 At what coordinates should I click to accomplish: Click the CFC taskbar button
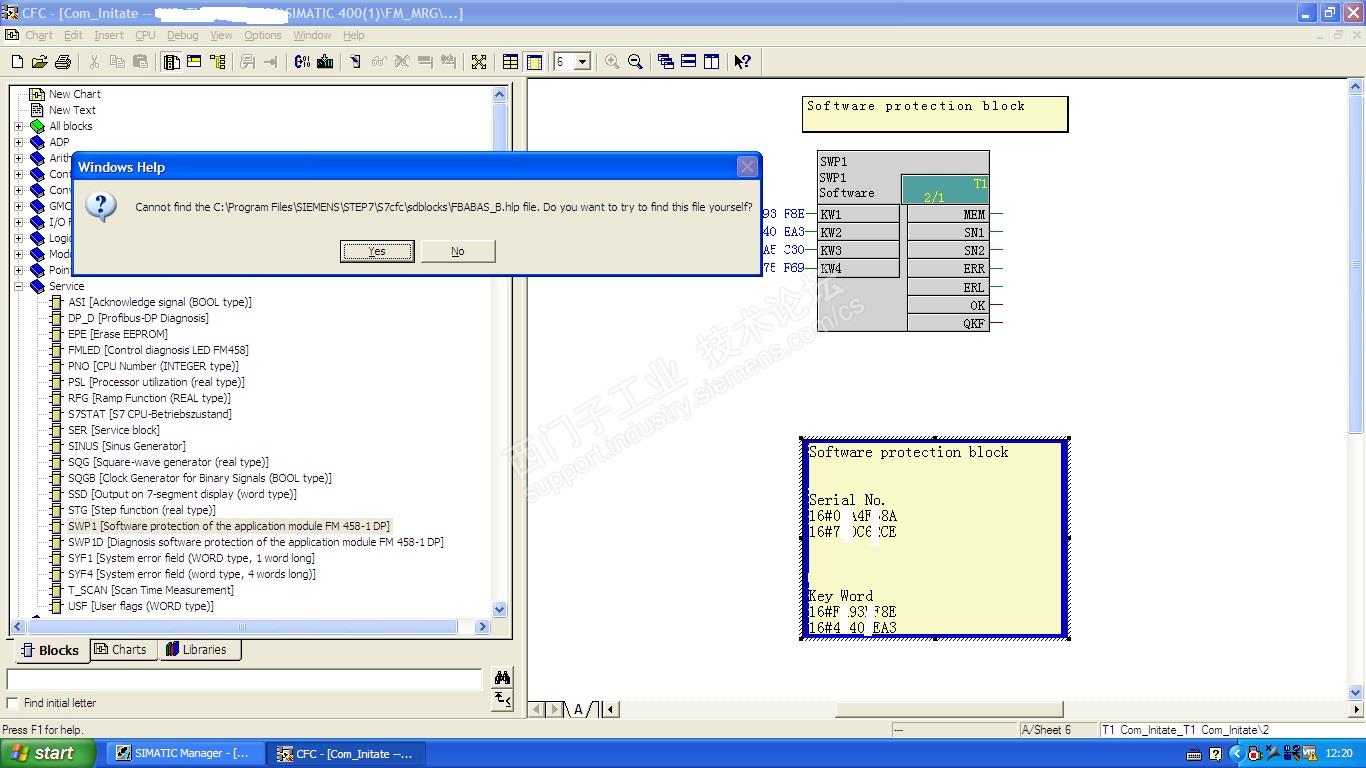pyautogui.click(x=346, y=754)
